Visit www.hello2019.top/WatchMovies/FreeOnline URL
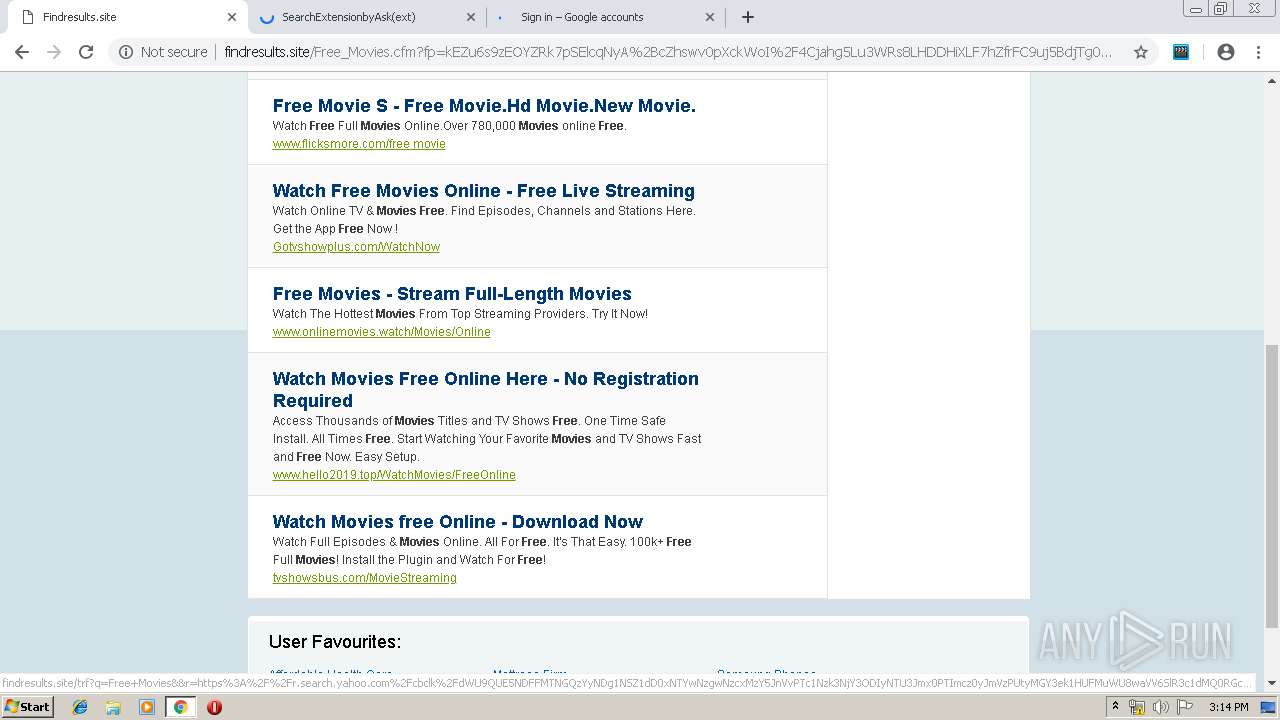This screenshot has width=1280, height=720. click(x=394, y=475)
